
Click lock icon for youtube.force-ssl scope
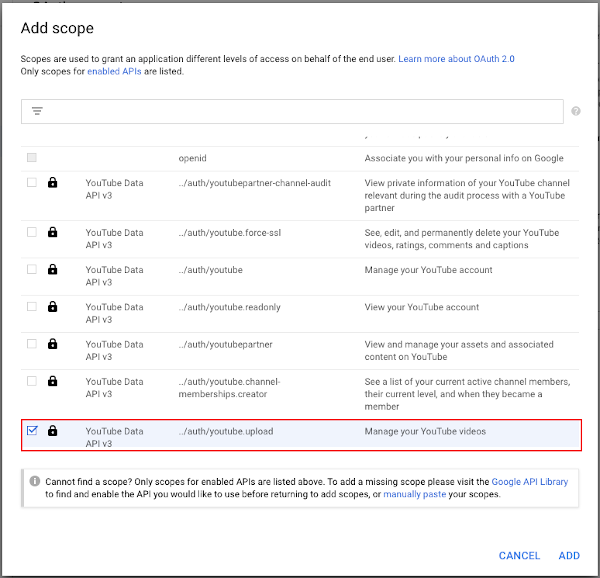click(52, 232)
